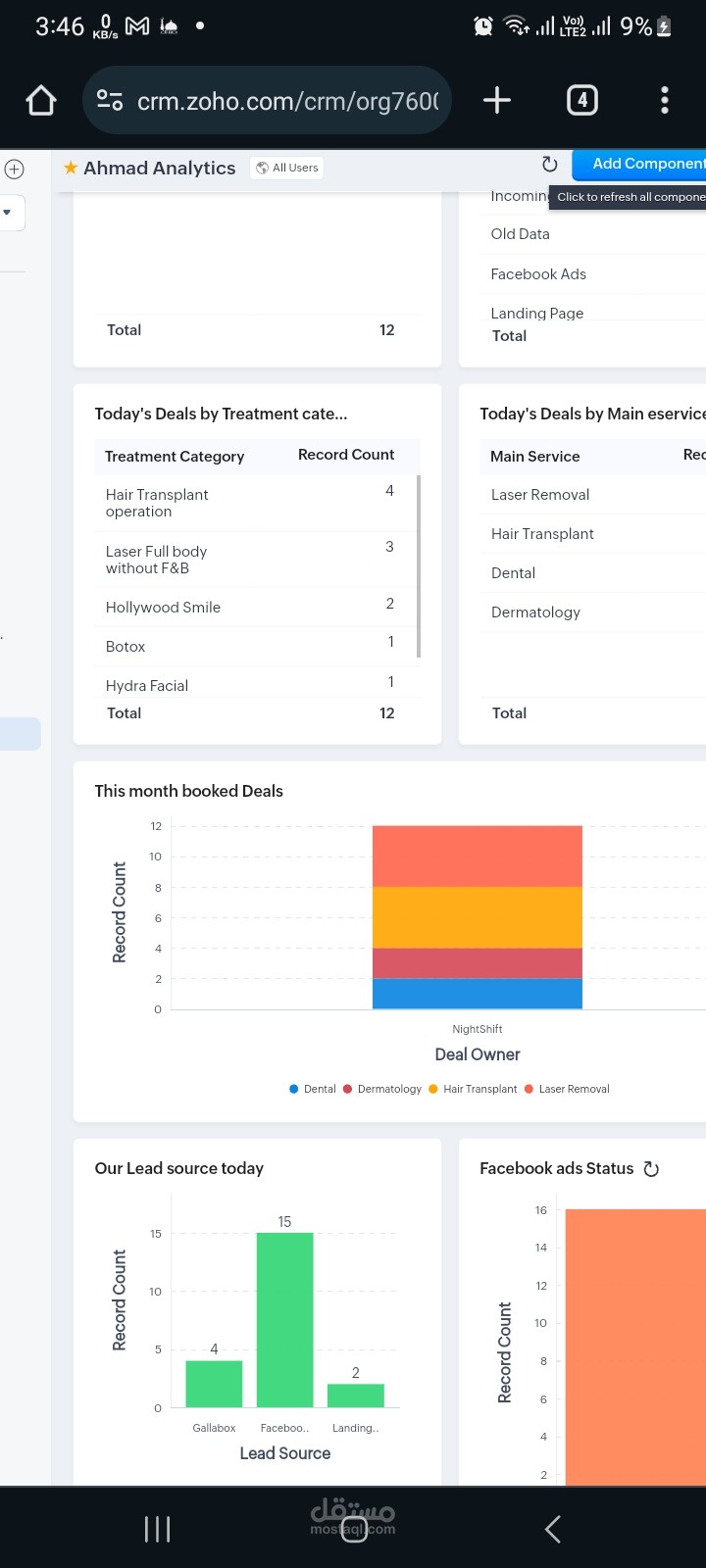Expand the left sidebar dropdown arrow

coord(7,212)
